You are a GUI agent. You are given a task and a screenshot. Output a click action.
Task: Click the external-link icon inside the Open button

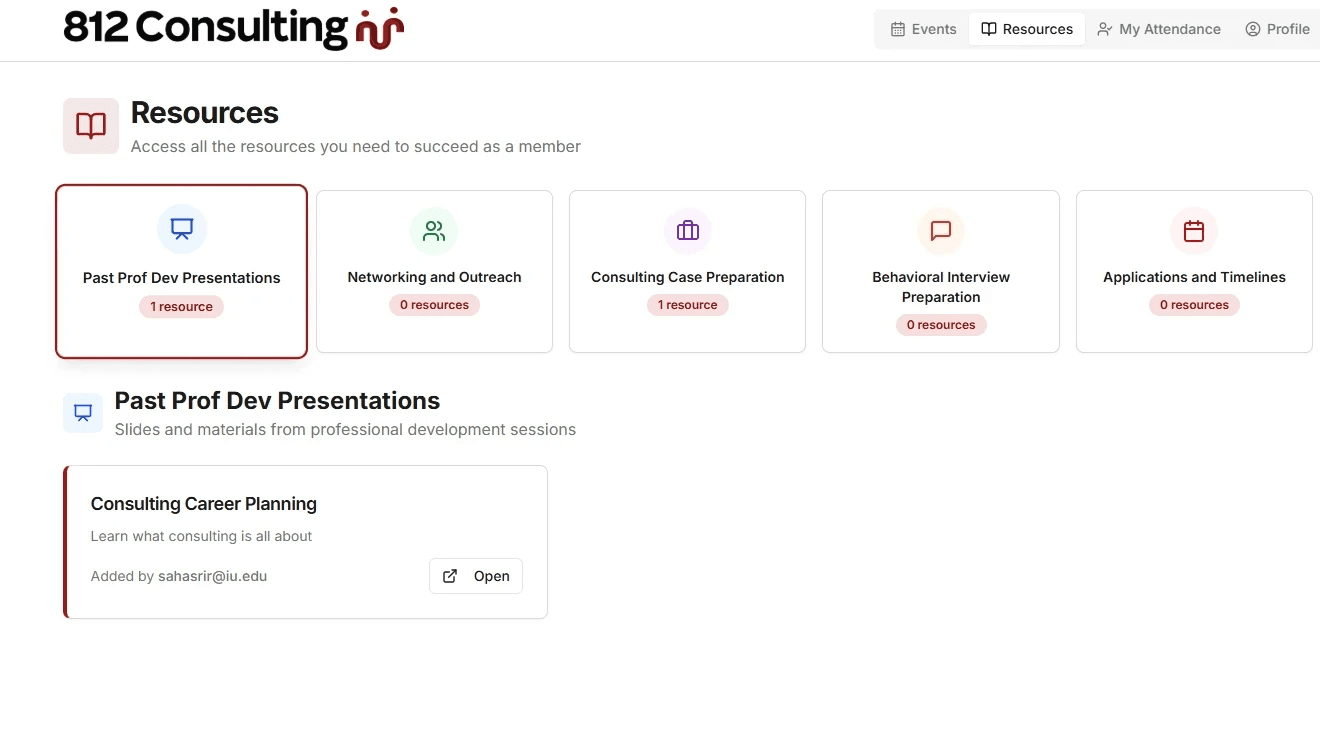pyautogui.click(x=450, y=576)
